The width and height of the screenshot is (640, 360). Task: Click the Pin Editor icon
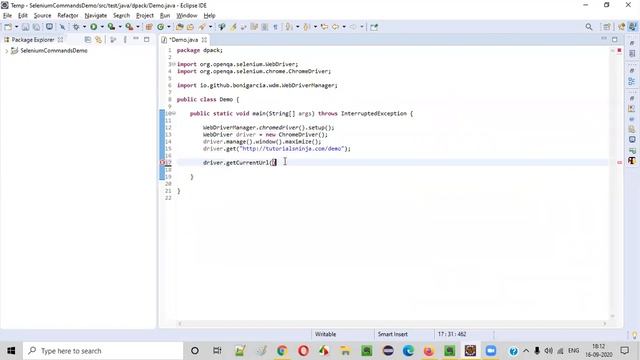pyautogui.click(x=373, y=27)
